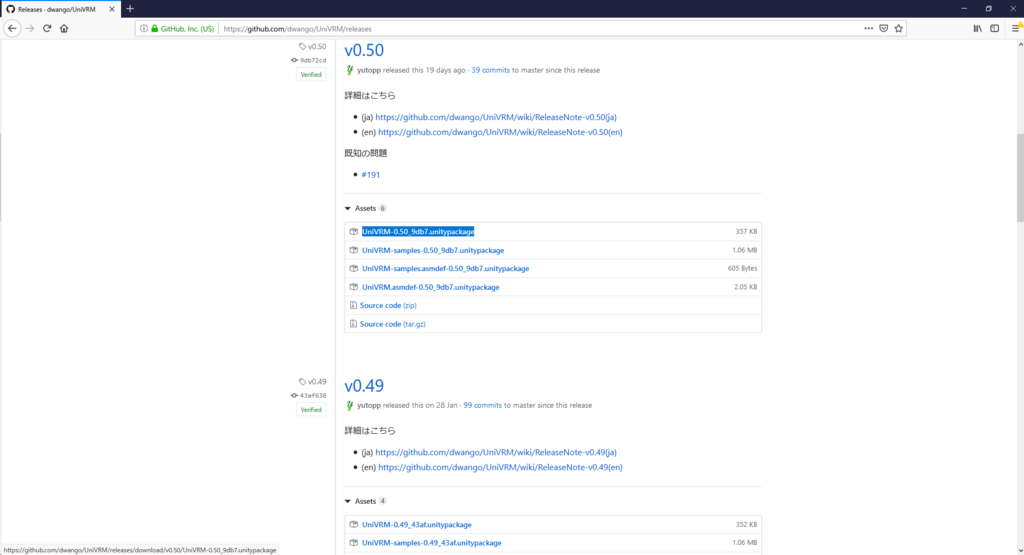The image size is (1024, 555).
Task: Open 39 commits link
Action: pos(490,70)
